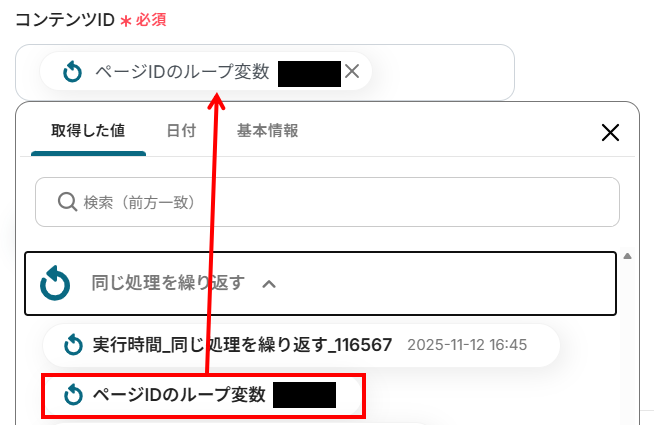Viewport: 654px width, 425px height.
Task: Choose ページIDのループ変数 from the value list
Action: tap(204, 395)
